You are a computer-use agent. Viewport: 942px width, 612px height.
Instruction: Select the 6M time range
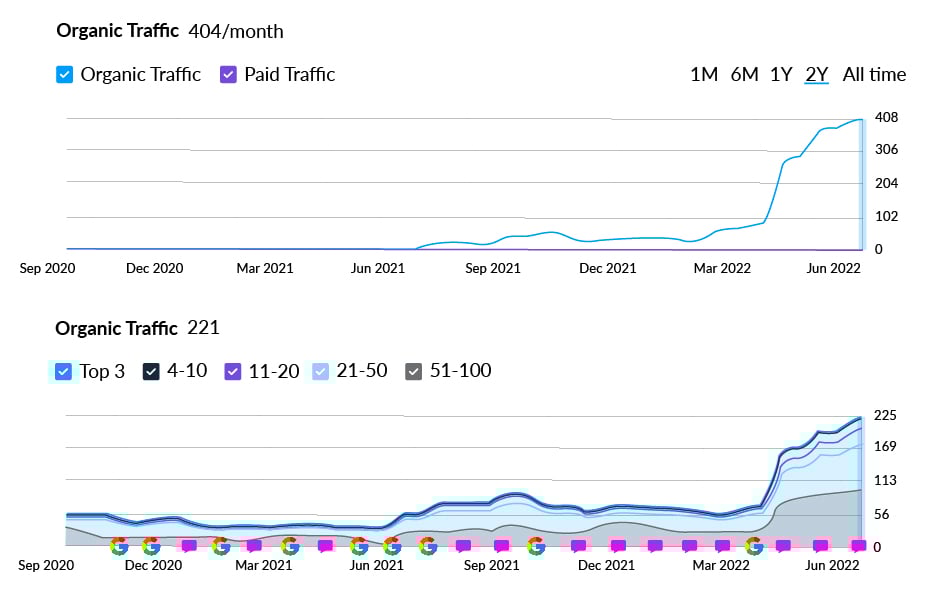(744, 74)
